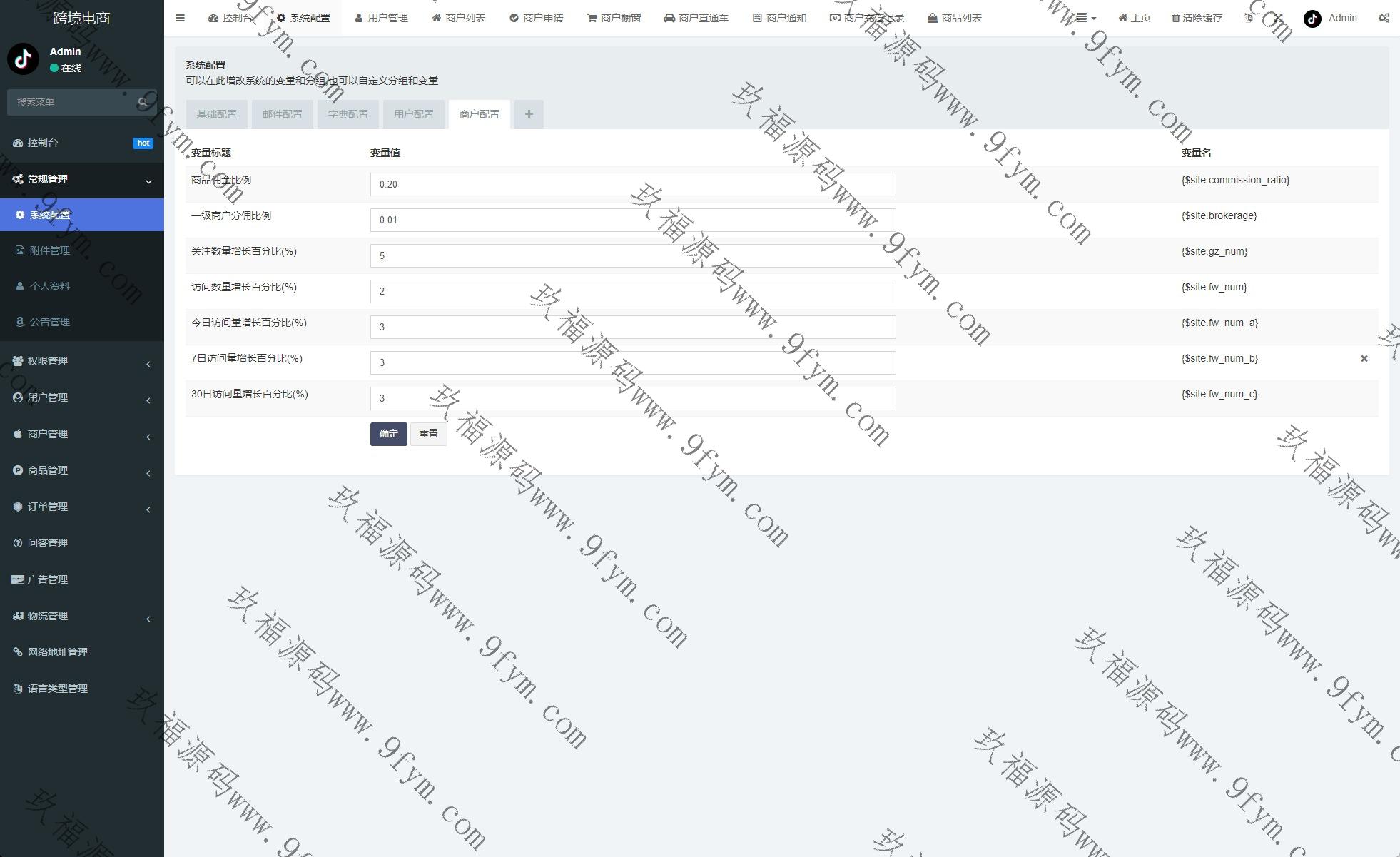The image size is (1400, 857).
Task: Open the tab list dropdown menu
Action: pos(1085,18)
